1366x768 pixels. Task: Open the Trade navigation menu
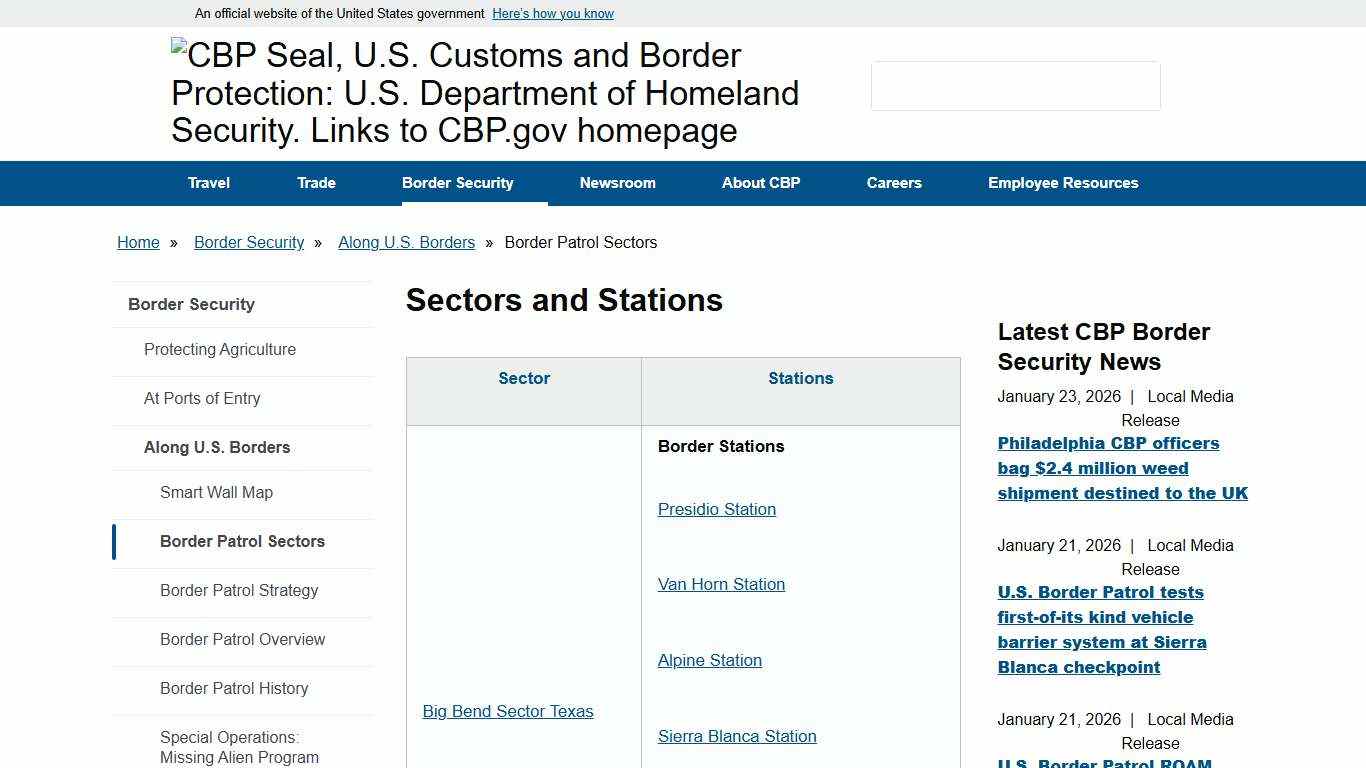(316, 183)
